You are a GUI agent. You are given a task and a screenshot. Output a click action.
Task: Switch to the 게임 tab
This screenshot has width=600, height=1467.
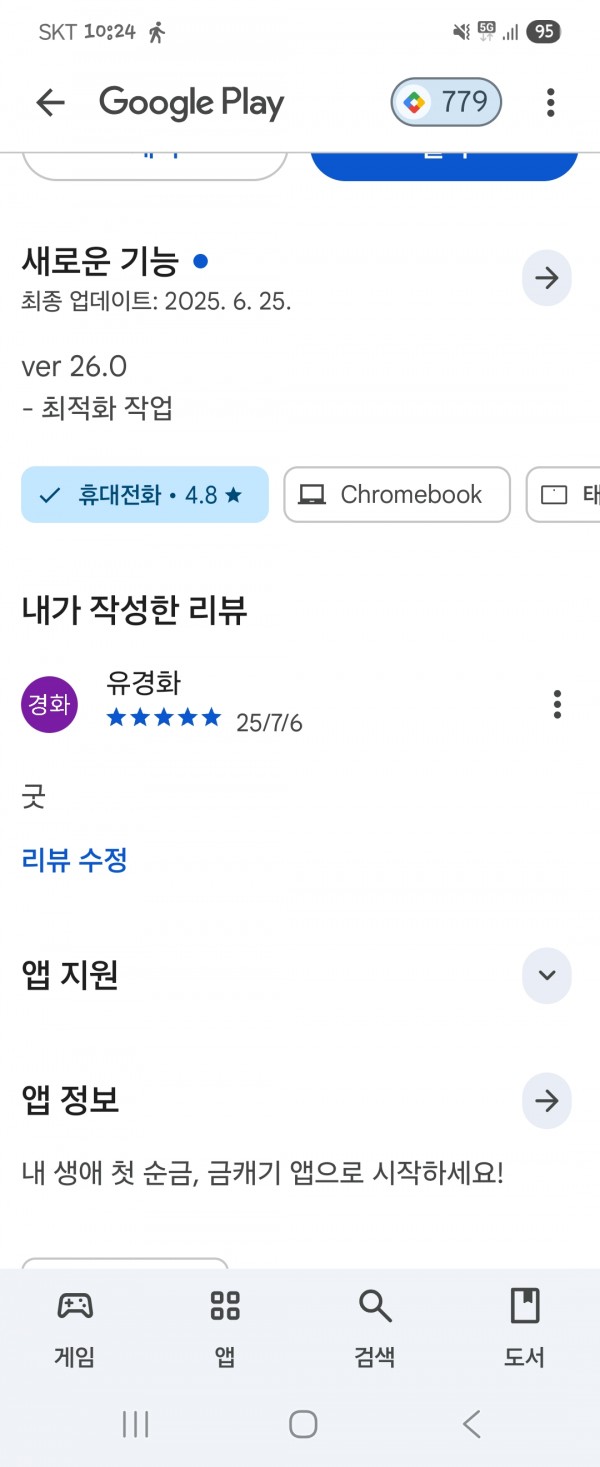[75, 1328]
